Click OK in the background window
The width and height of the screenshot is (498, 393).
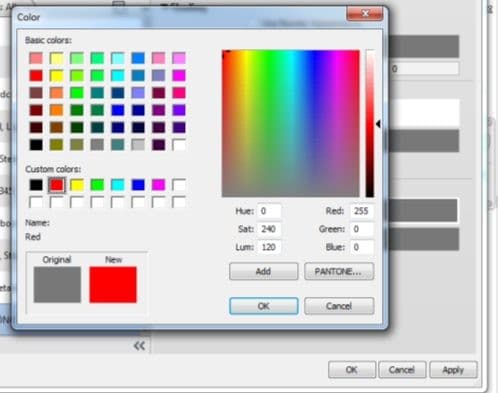click(x=352, y=370)
